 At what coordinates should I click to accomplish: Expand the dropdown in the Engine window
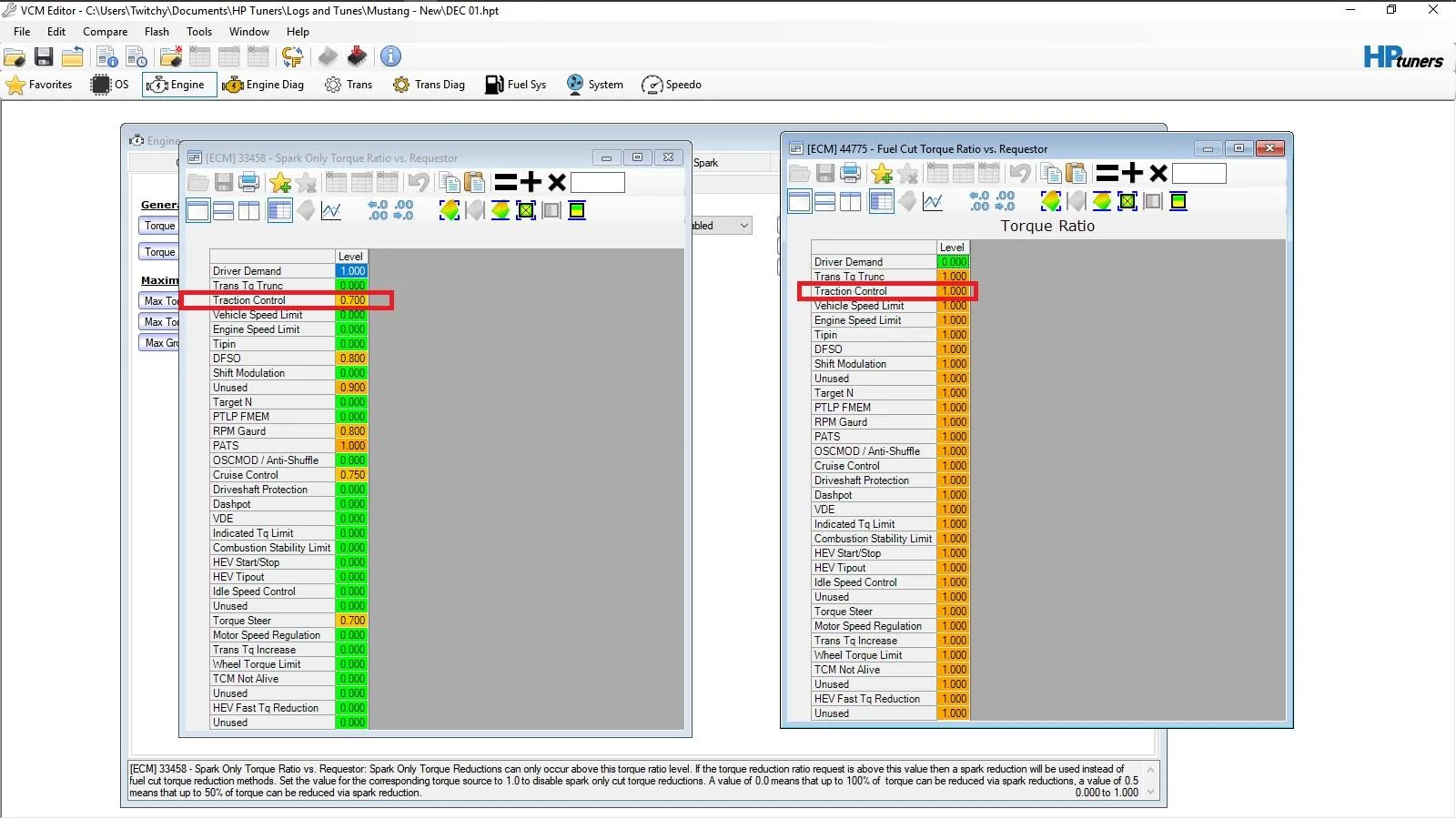[743, 226]
